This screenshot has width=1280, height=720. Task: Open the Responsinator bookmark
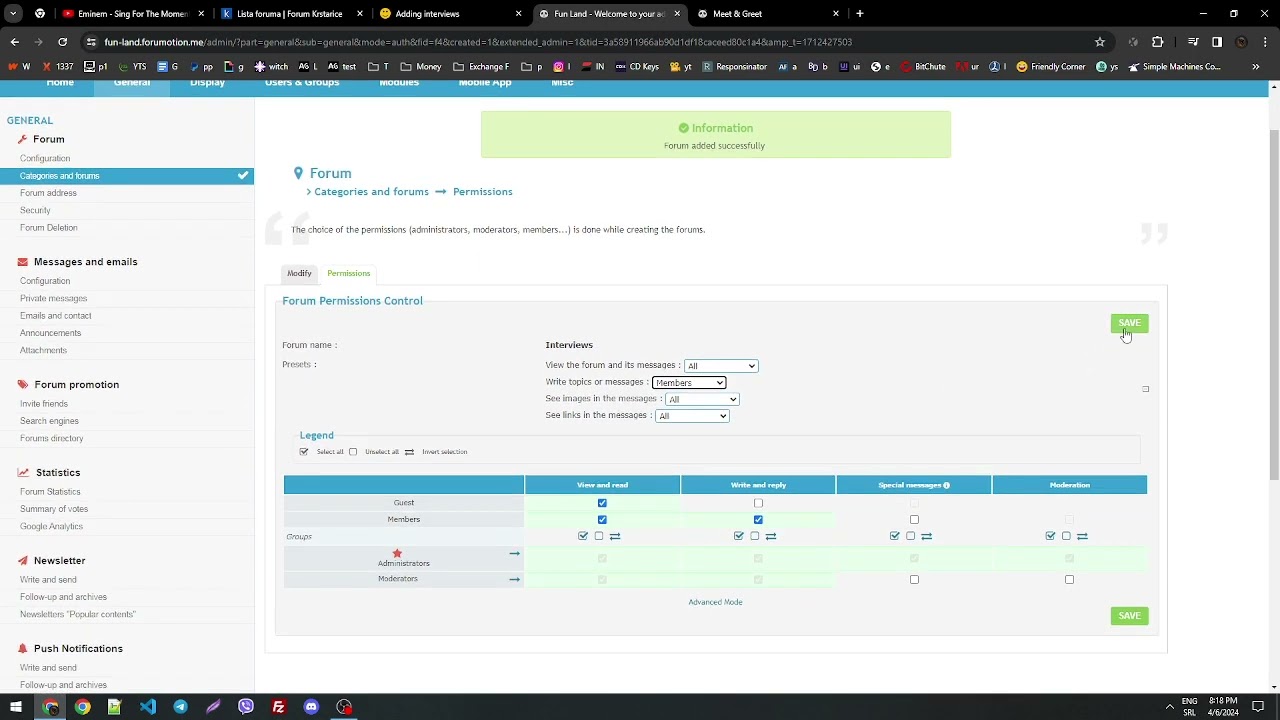734,67
